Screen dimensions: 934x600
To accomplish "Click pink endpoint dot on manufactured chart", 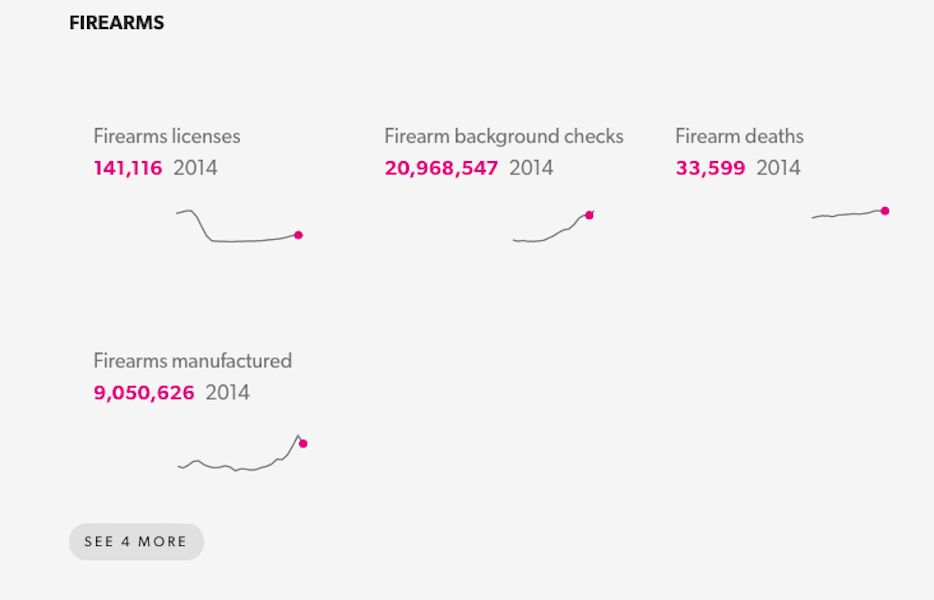I will coord(303,443).
